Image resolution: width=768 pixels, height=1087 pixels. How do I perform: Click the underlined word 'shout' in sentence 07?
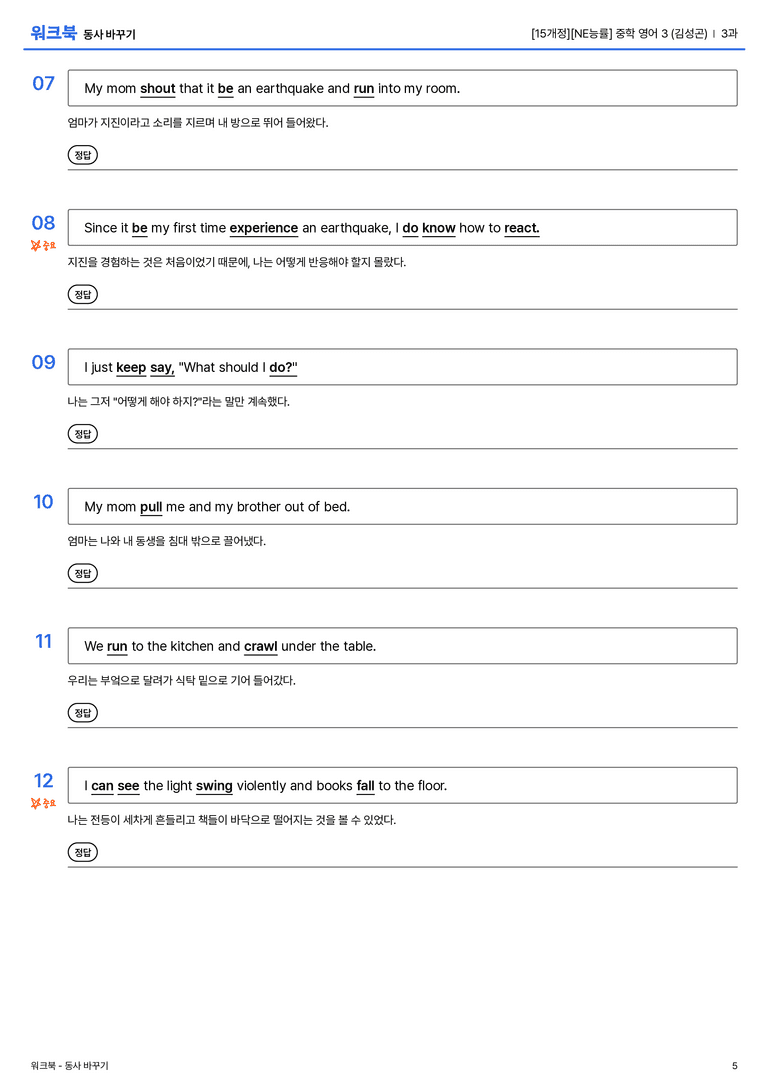tap(157, 89)
